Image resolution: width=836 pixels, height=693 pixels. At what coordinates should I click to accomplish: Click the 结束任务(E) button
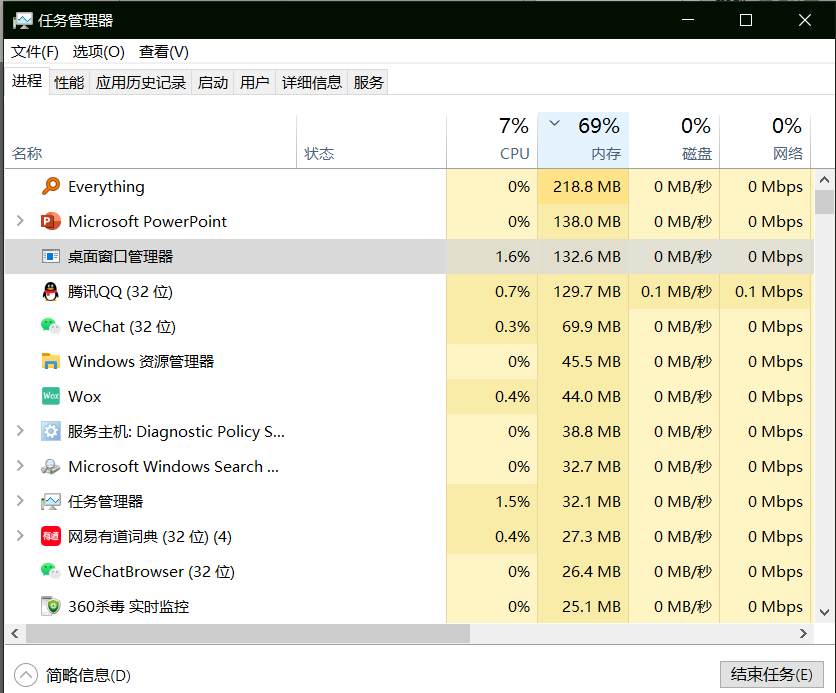point(771,674)
